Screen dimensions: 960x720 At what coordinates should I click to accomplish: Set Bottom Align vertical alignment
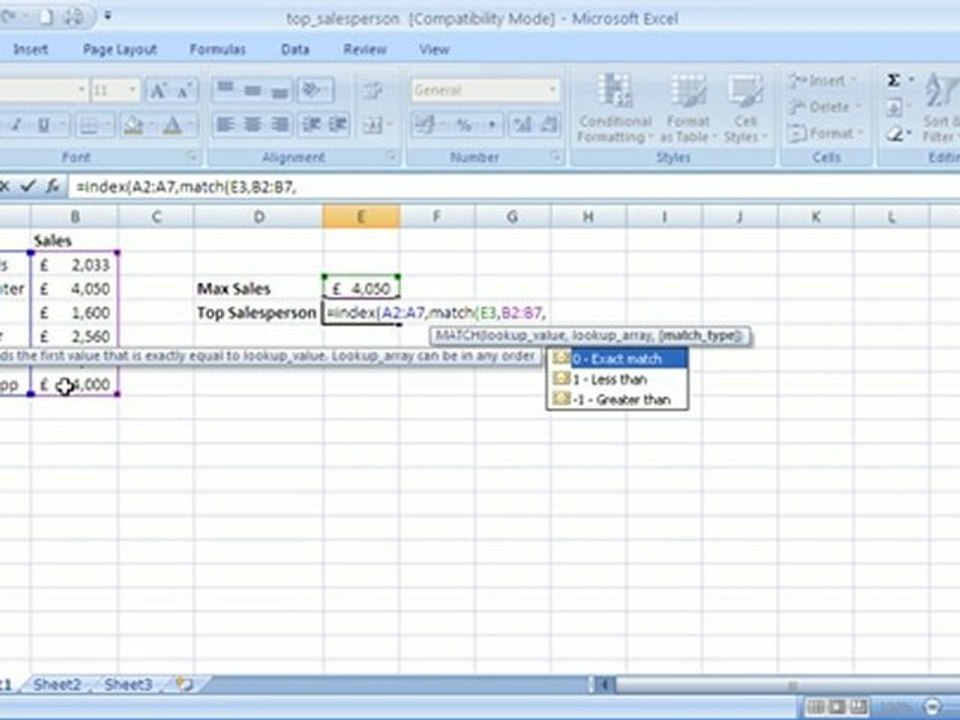279,90
